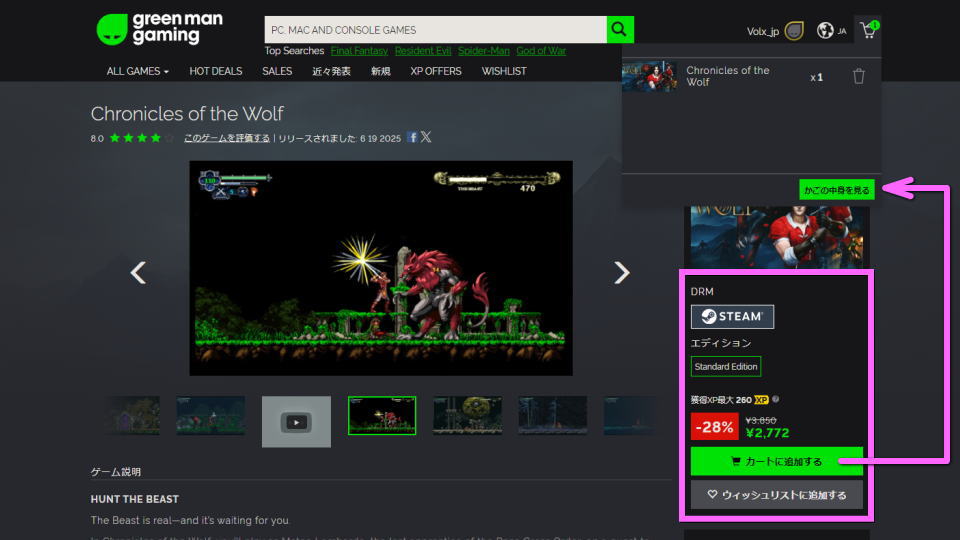
Task: Click the ¥2,772 sale price
Action: [768, 433]
